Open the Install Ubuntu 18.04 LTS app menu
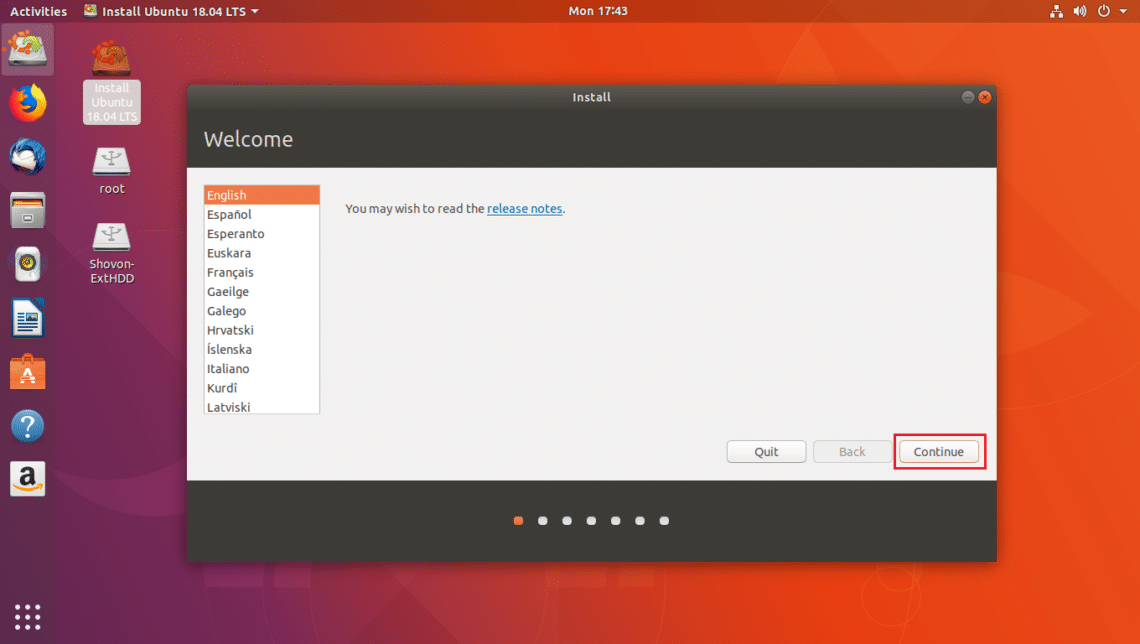The width and height of the screenshot is (1140, 644). pyautogui.click(x=172, y=11)
